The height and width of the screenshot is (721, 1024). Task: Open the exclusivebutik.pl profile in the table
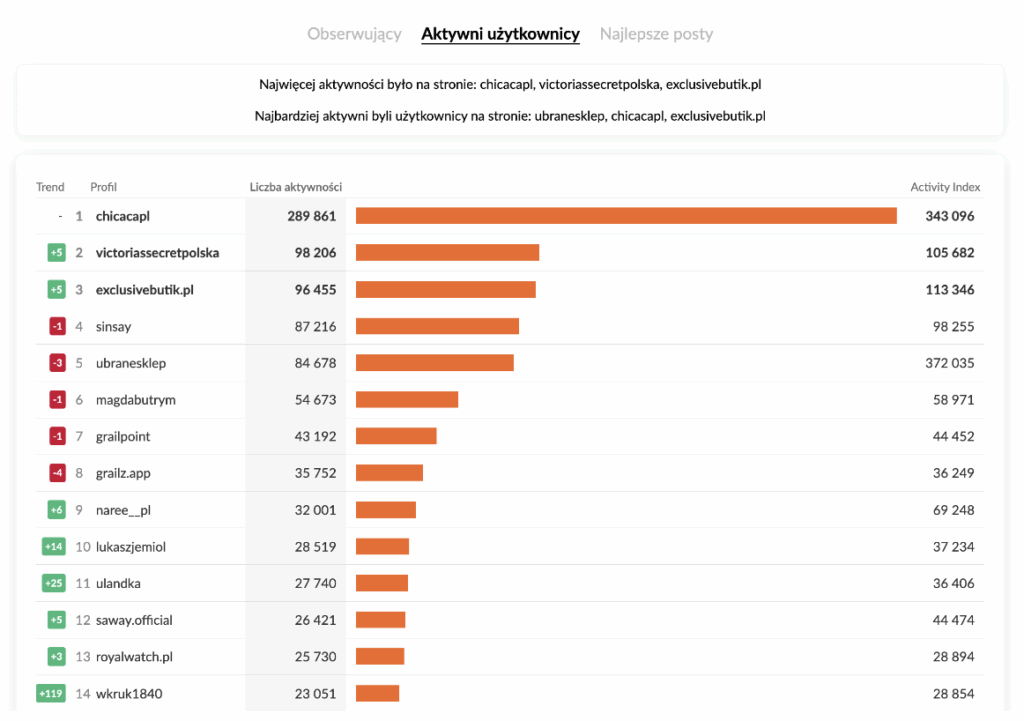(147, 290)
